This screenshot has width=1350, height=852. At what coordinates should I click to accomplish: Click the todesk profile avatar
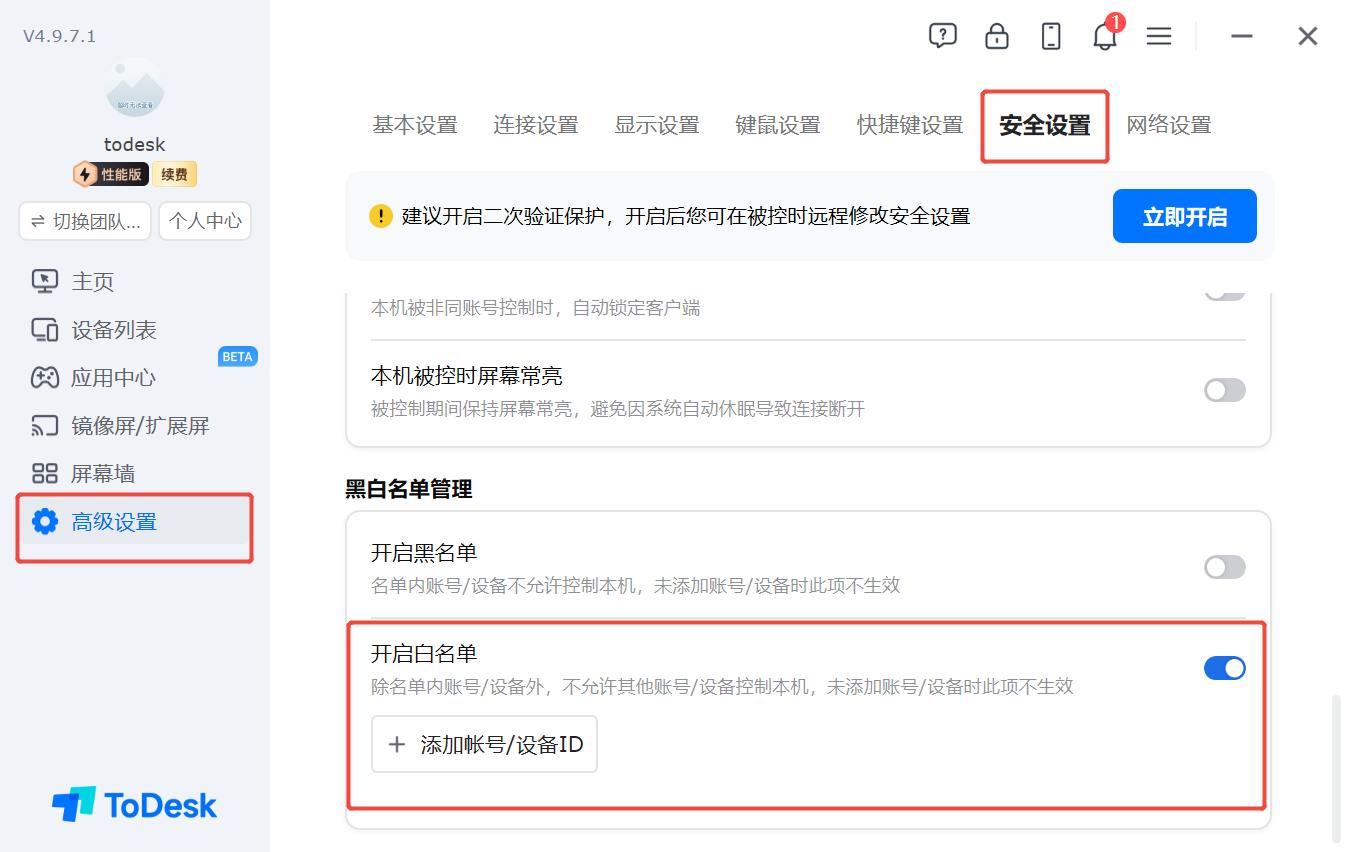135,87
